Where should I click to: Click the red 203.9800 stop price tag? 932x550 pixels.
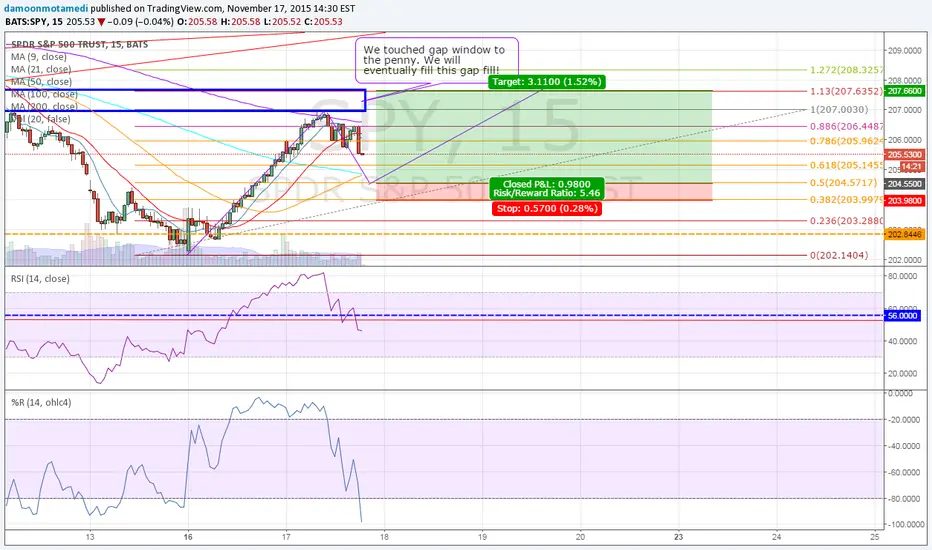point(905,200)
